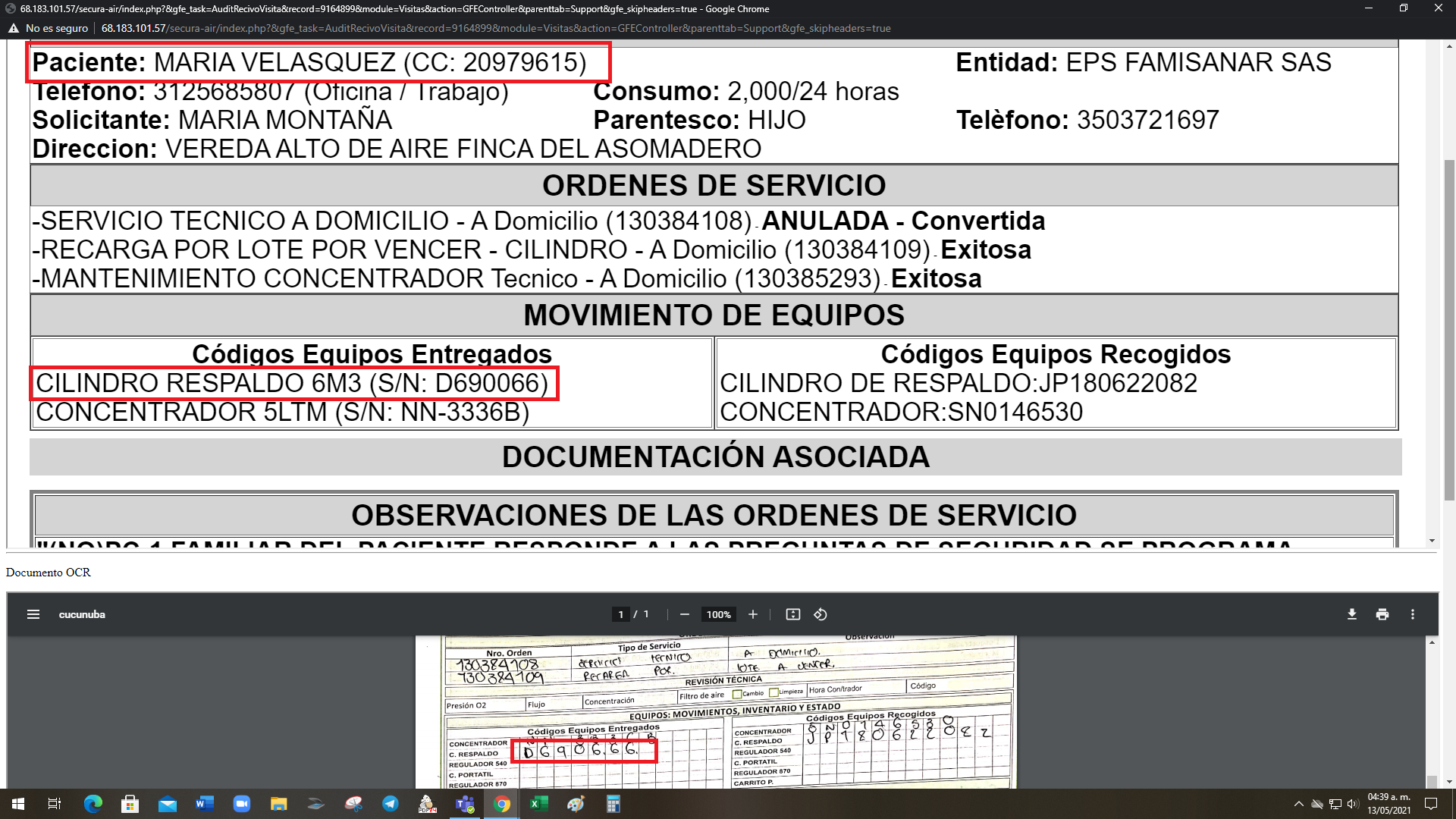Click the SERVICIO TECNICO A DOMICILIO order line
Image resolution: width=1456 pixels, height=819 pixels.
coord(538,221)
